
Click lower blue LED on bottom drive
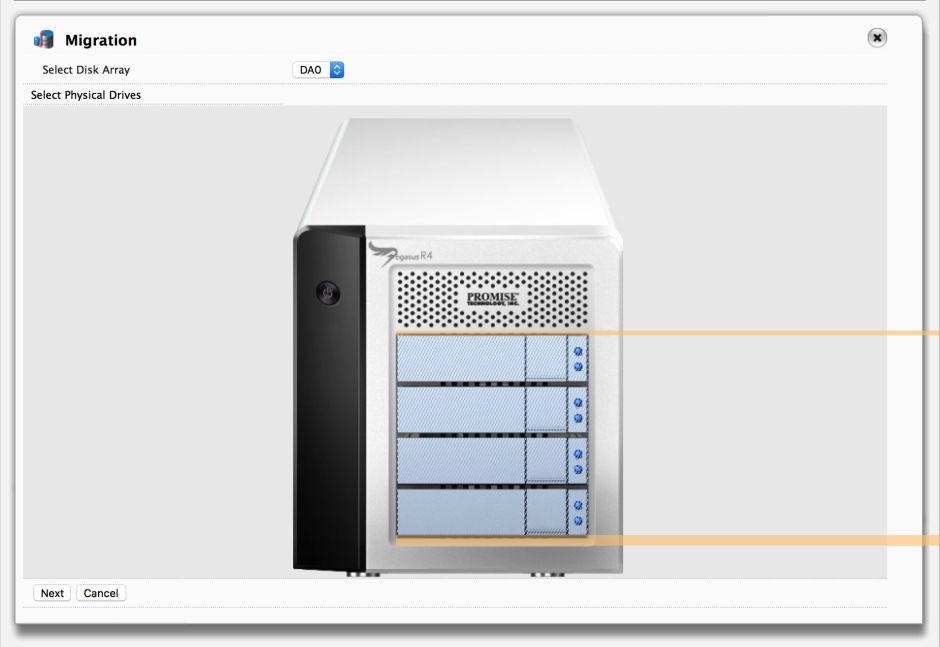[578, 520]
